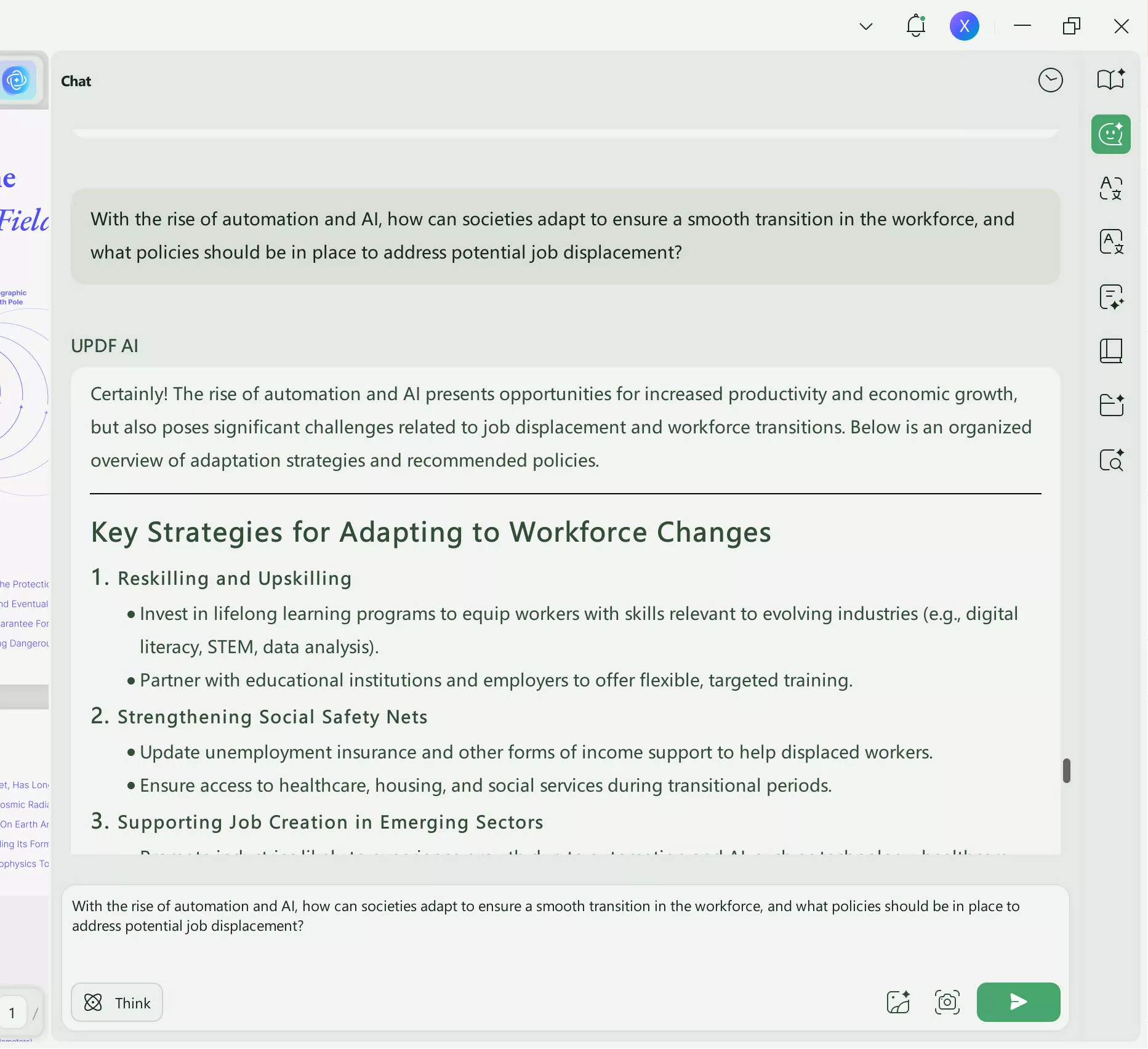Expand the title bar dropdown chevron
1148x1049 pixels.
pyautogui.click(x=865, y=26)
